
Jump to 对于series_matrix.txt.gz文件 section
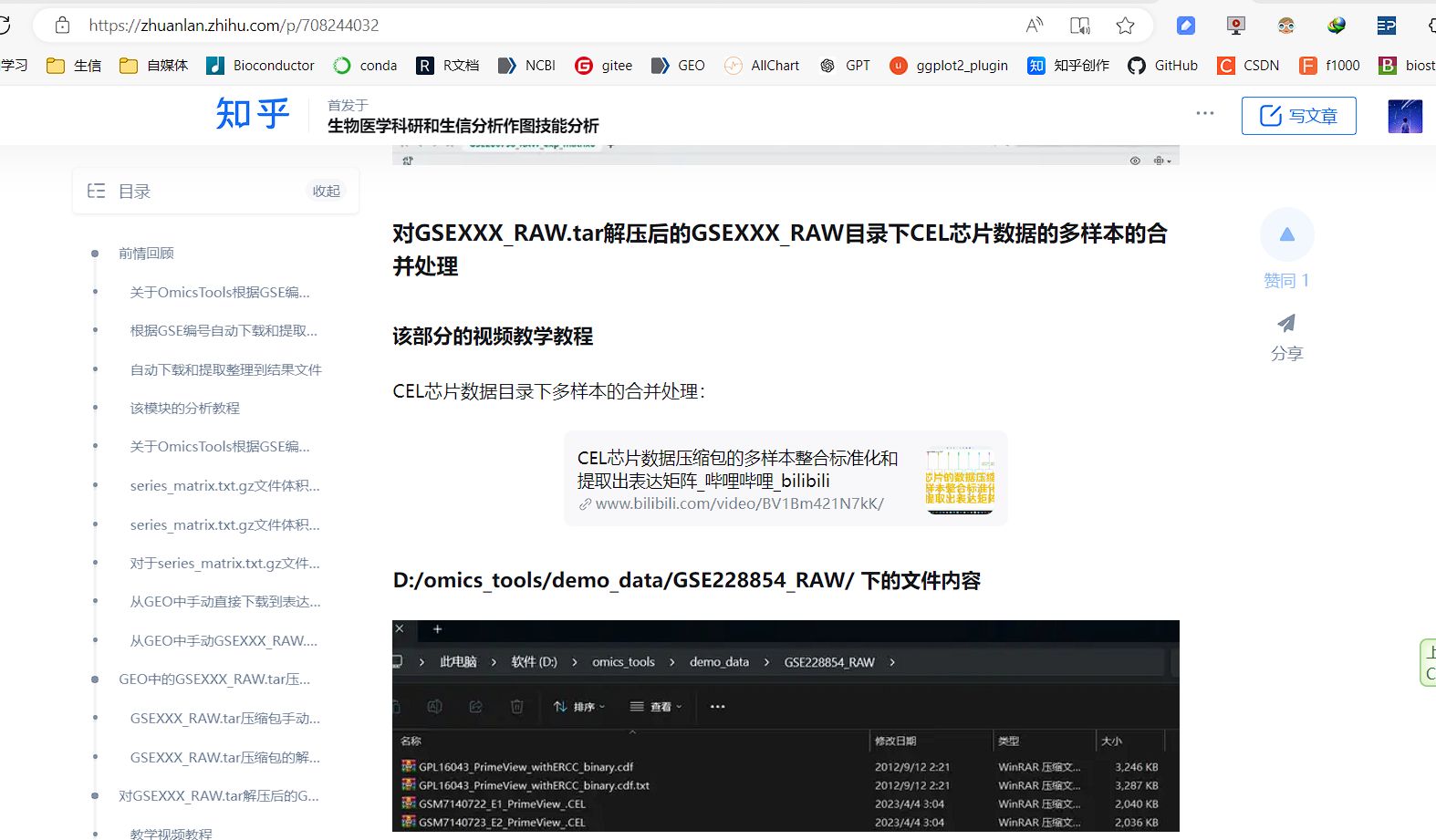[224, 564]
